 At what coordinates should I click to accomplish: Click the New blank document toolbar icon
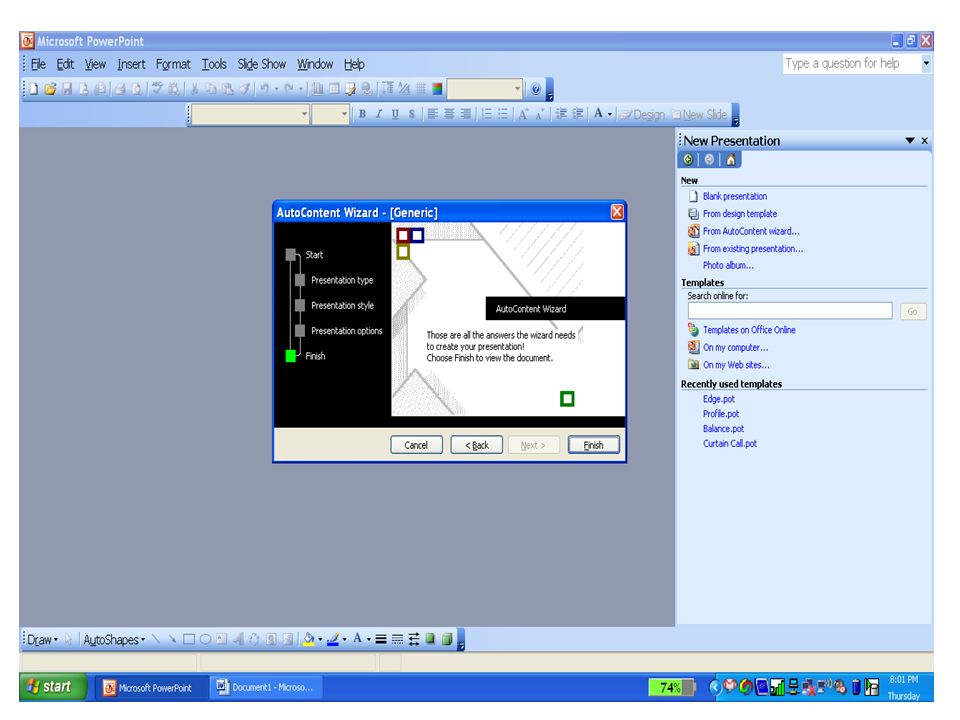[x=34, y=89]
